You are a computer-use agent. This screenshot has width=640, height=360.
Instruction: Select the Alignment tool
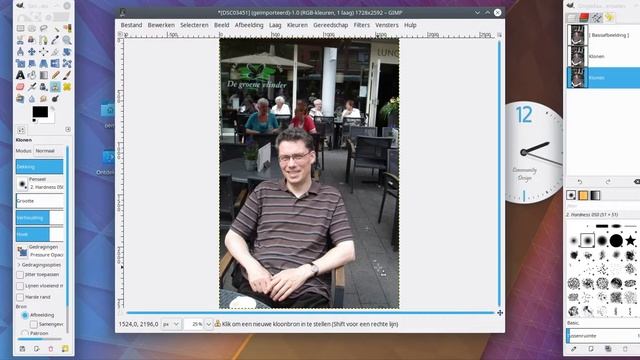point(44,52)
